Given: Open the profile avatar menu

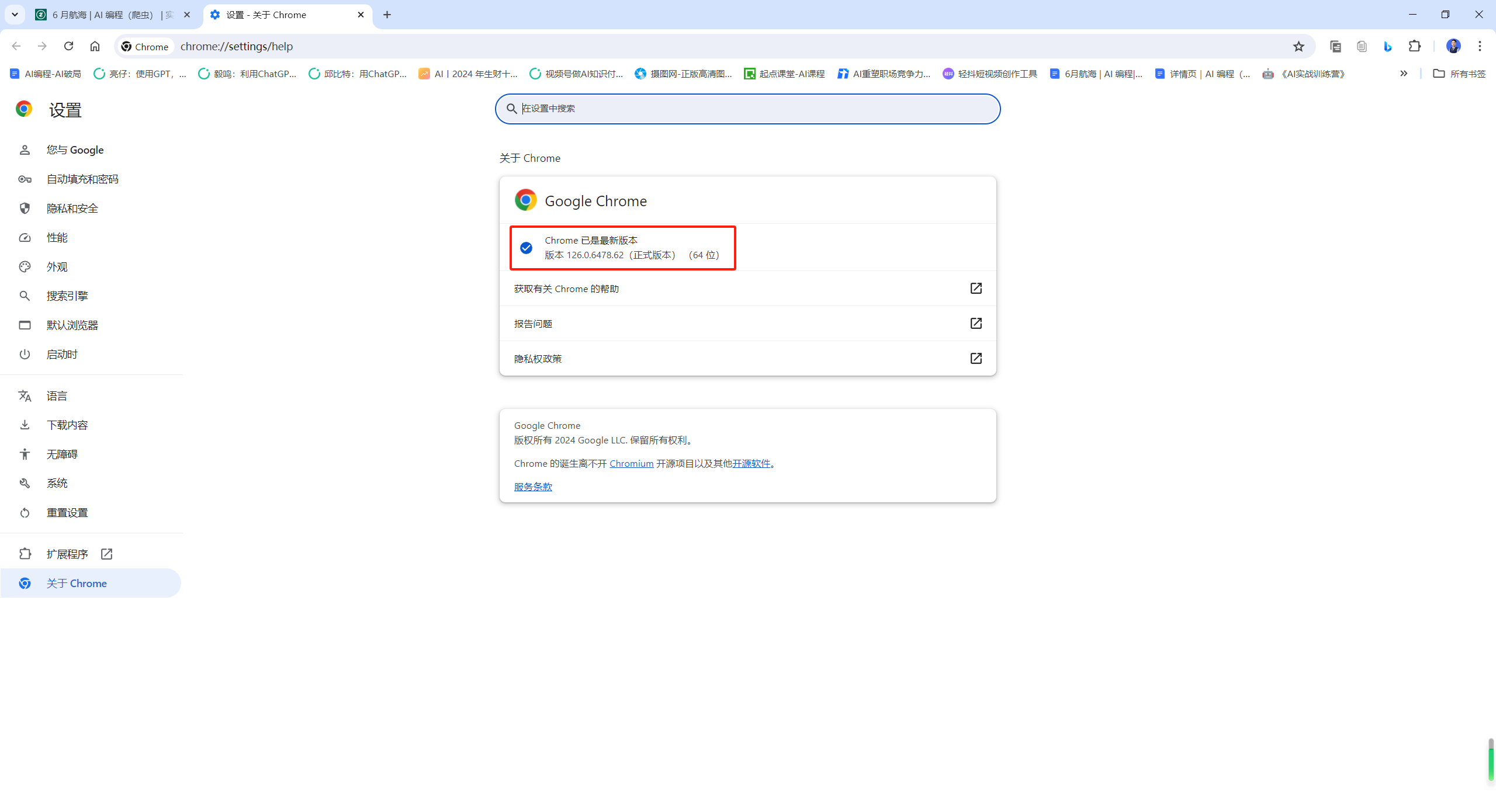Looking at the screenshot, I should click(x=1453, y=46).
